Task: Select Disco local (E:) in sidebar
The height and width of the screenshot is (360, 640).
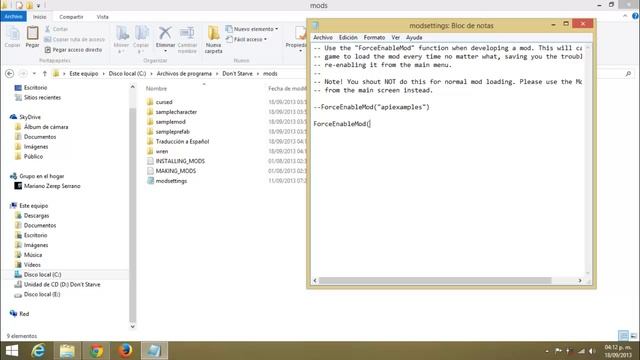Action: click(x=42, y=294)
